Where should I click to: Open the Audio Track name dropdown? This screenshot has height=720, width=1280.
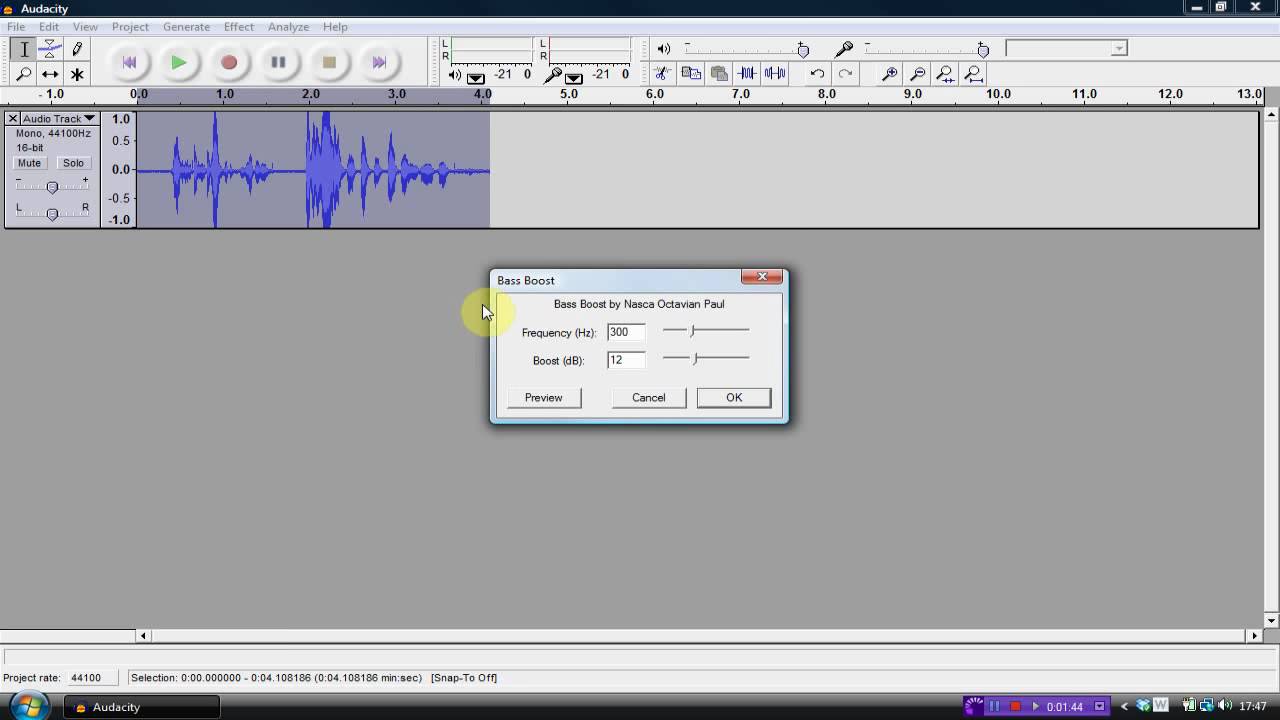click(x=58, y=119)
